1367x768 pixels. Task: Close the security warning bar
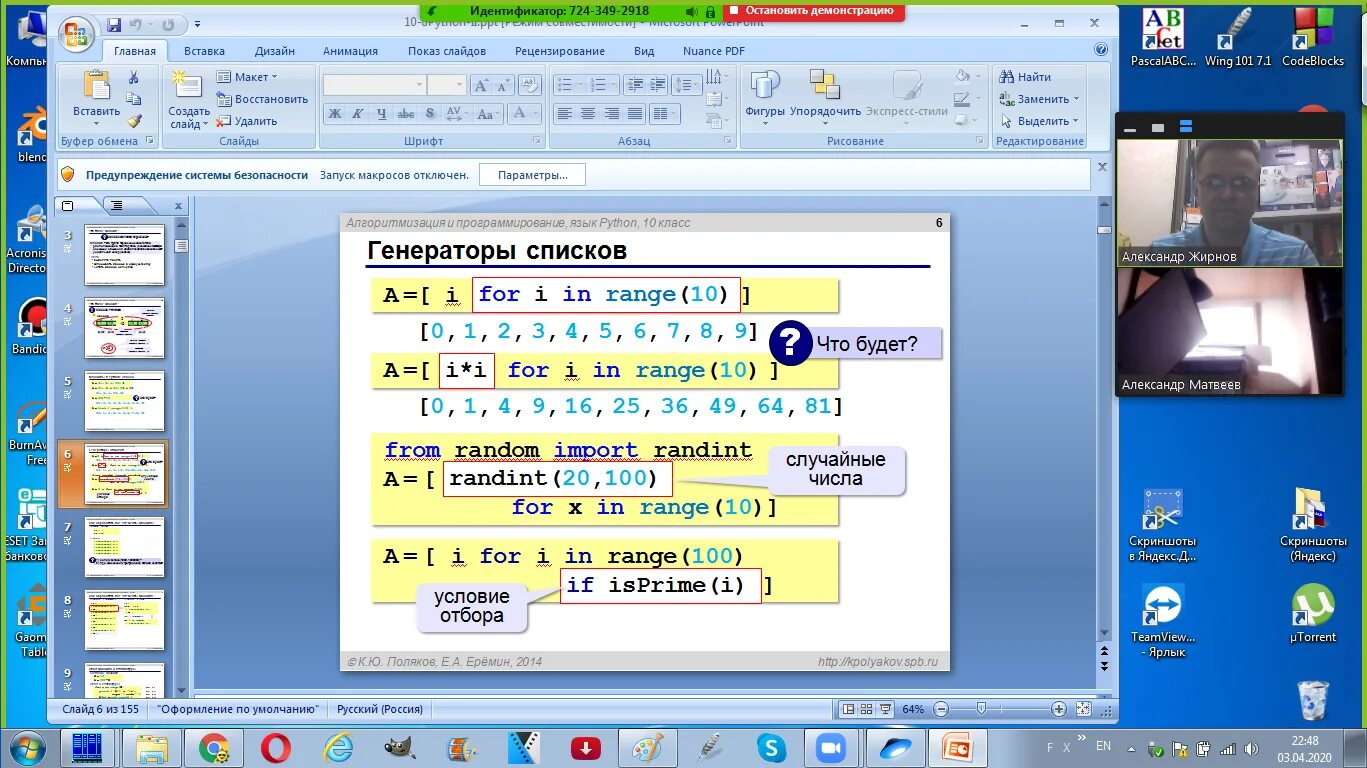[x=1102, y=168]
